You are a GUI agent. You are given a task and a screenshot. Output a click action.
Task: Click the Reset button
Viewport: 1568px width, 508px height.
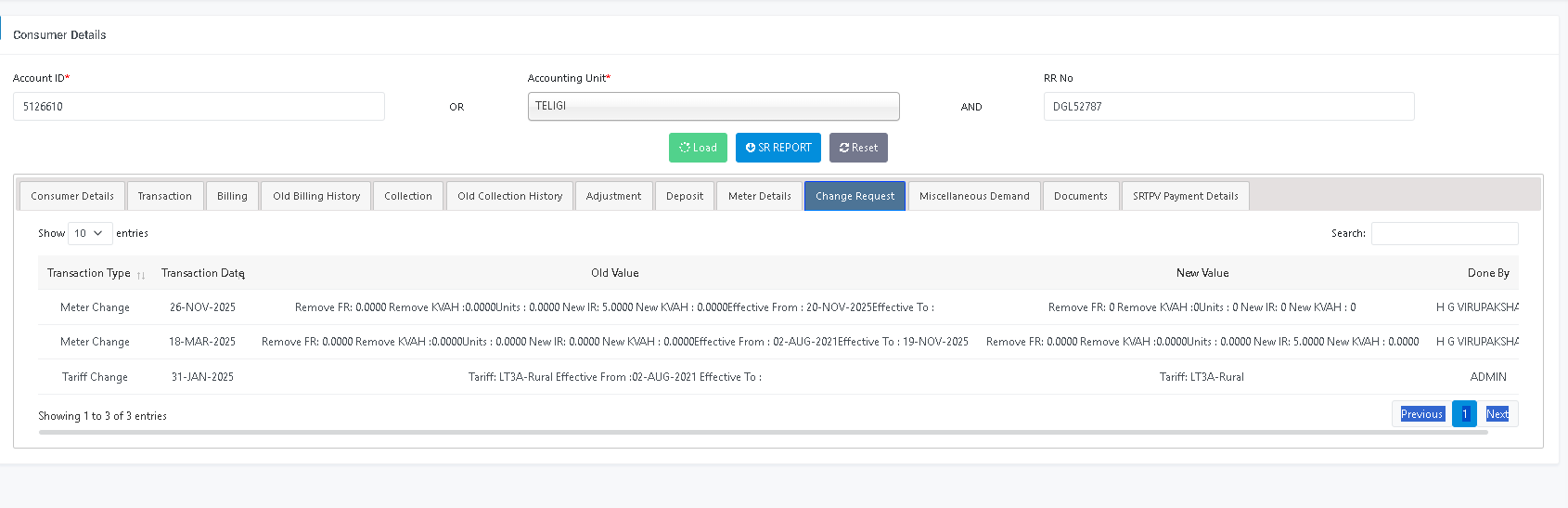click(x=858, y=148)
